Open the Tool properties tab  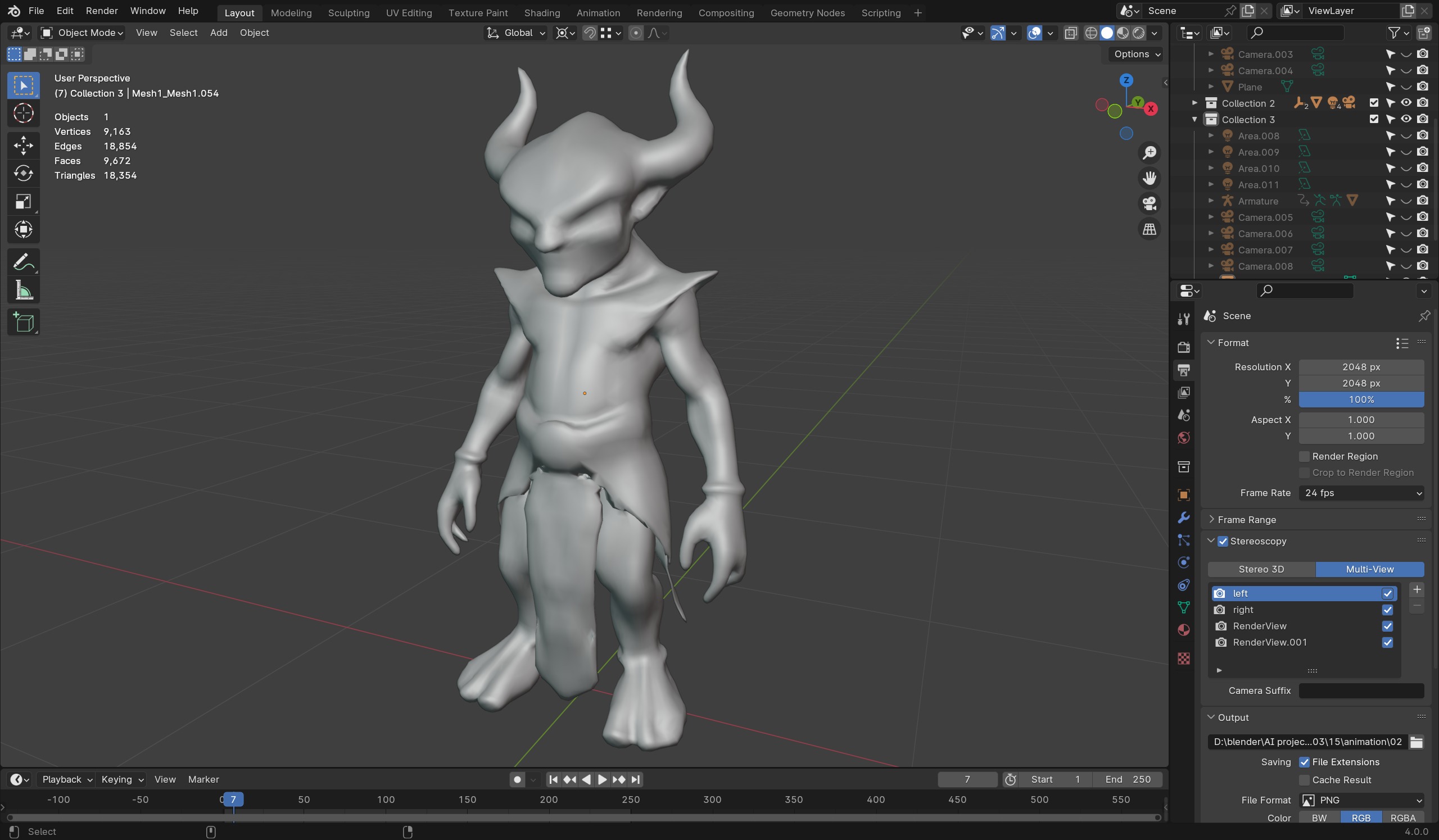tap(1184, 319)
